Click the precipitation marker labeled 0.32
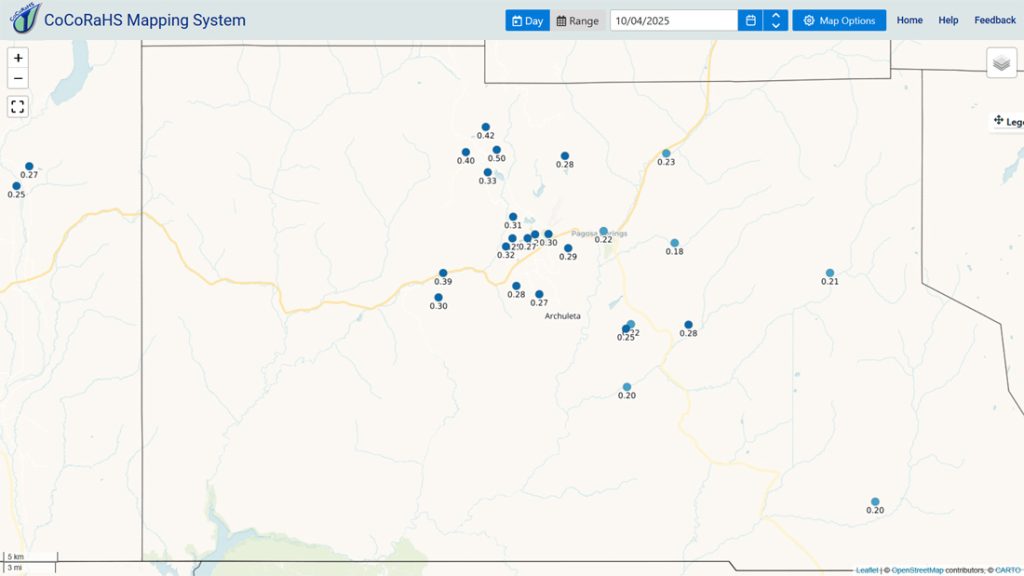 pos(505,247)
